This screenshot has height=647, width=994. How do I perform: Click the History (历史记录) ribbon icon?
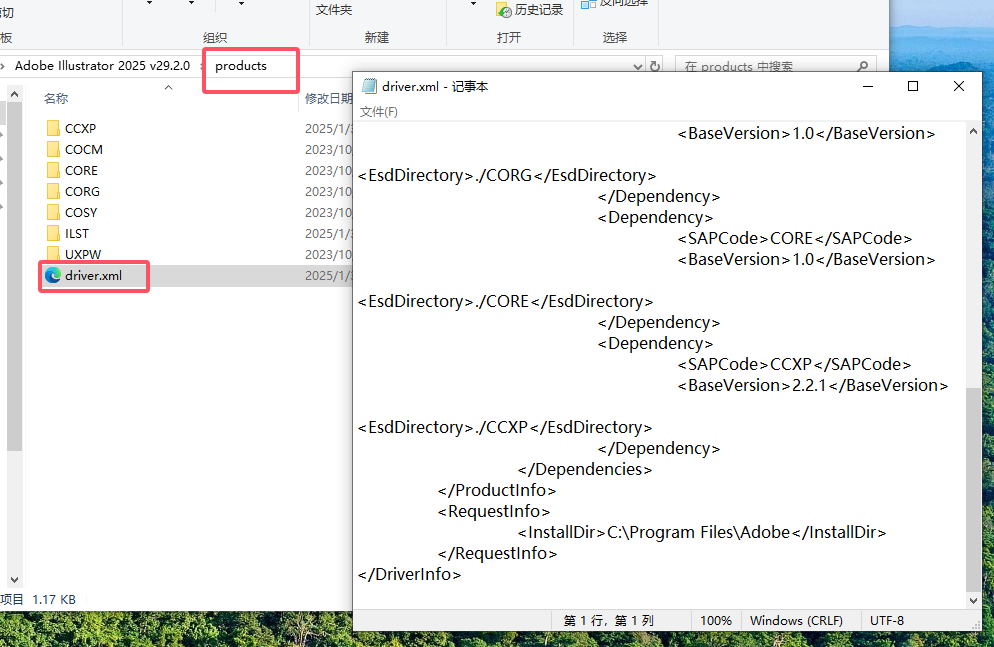505,9
